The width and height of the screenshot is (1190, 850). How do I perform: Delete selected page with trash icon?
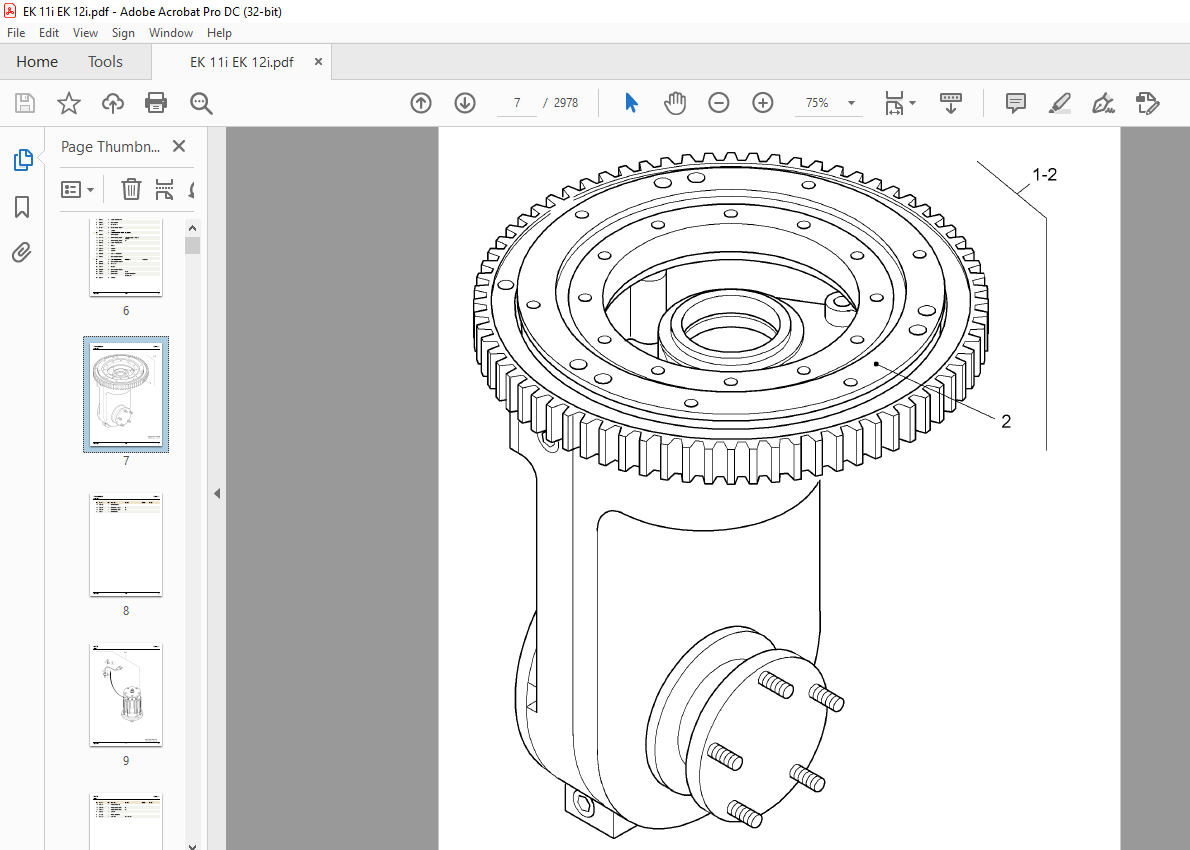click(131, 189)
